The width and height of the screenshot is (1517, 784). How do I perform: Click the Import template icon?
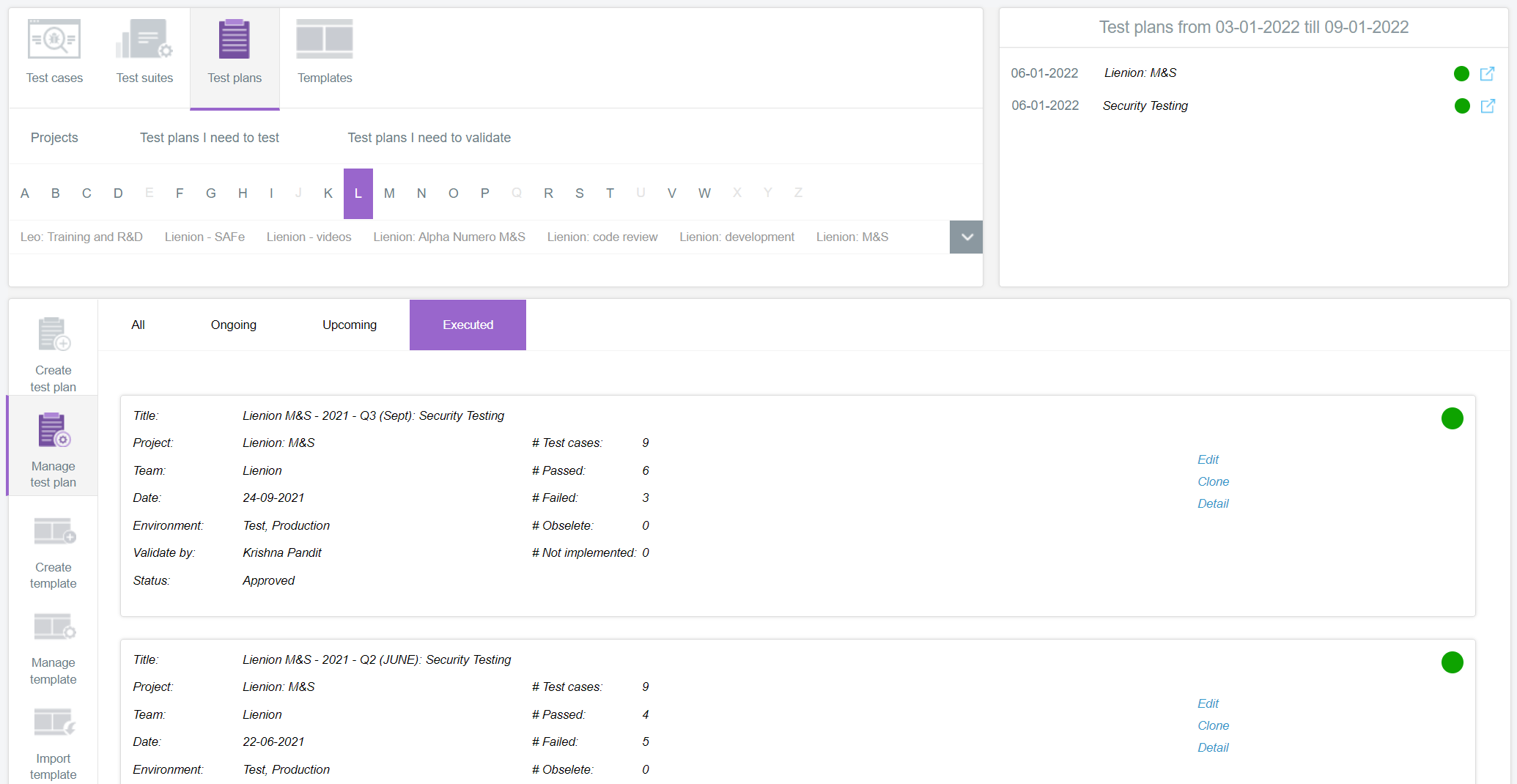pos(53,723)
